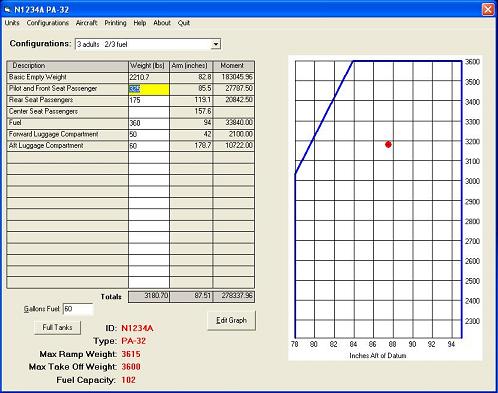The height and width of the screenshot is (393, 498).
Task: Click the Edit Graph button
Action: 231,320
